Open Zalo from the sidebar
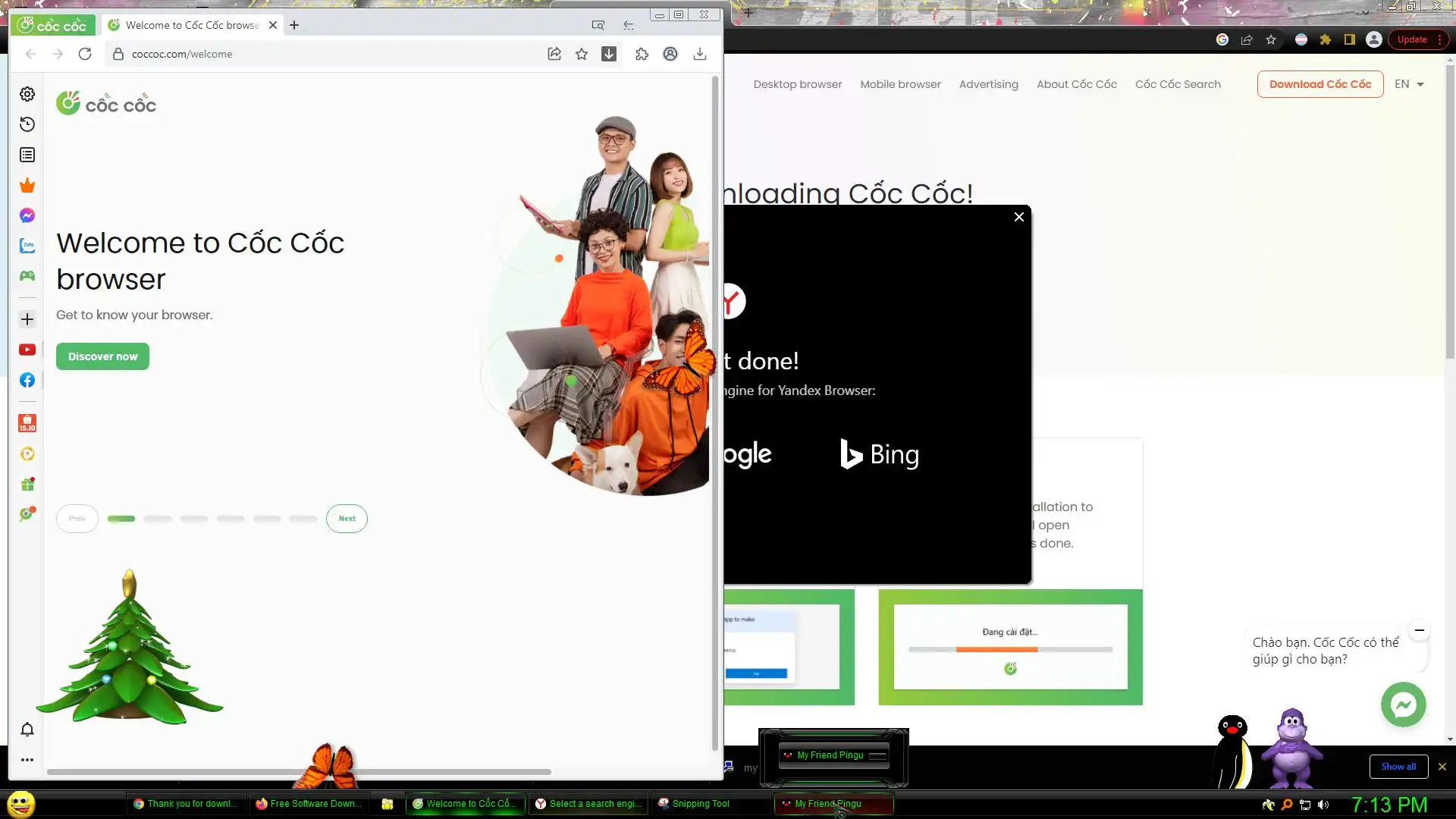Screen dimensions: 1456x819 27,246
